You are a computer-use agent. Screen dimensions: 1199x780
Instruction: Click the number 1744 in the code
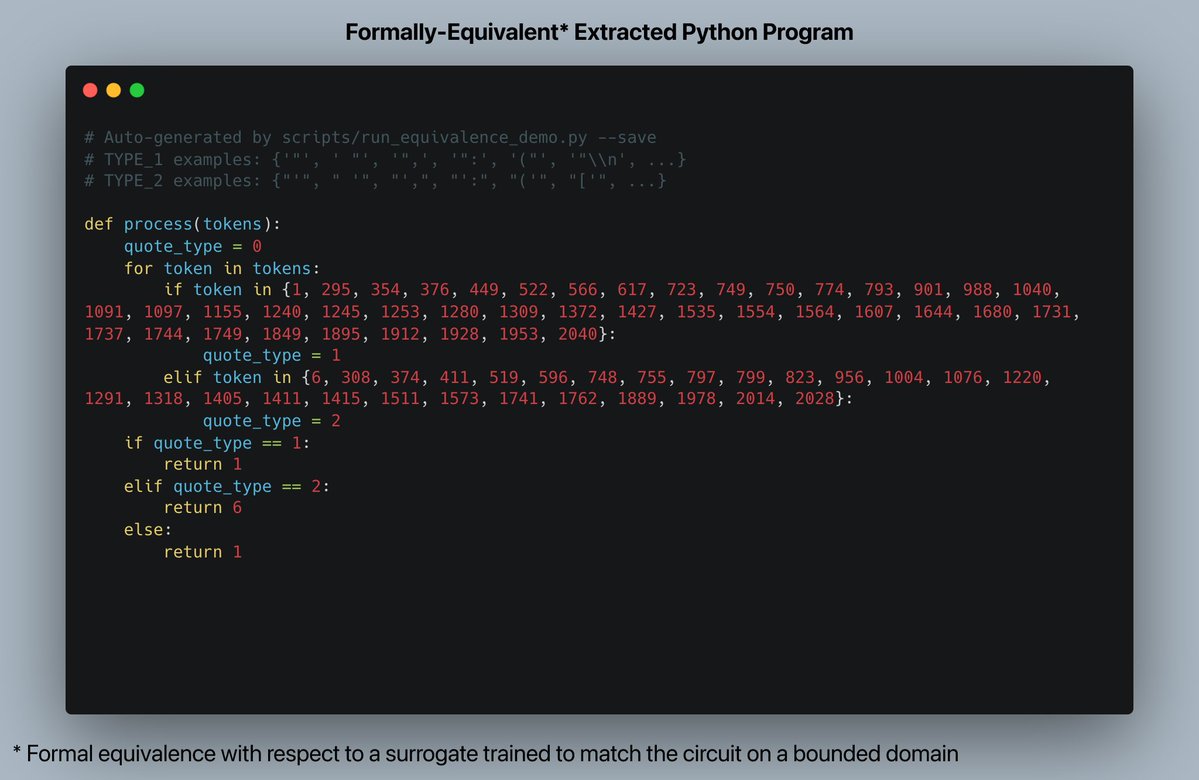pos(163,334)
